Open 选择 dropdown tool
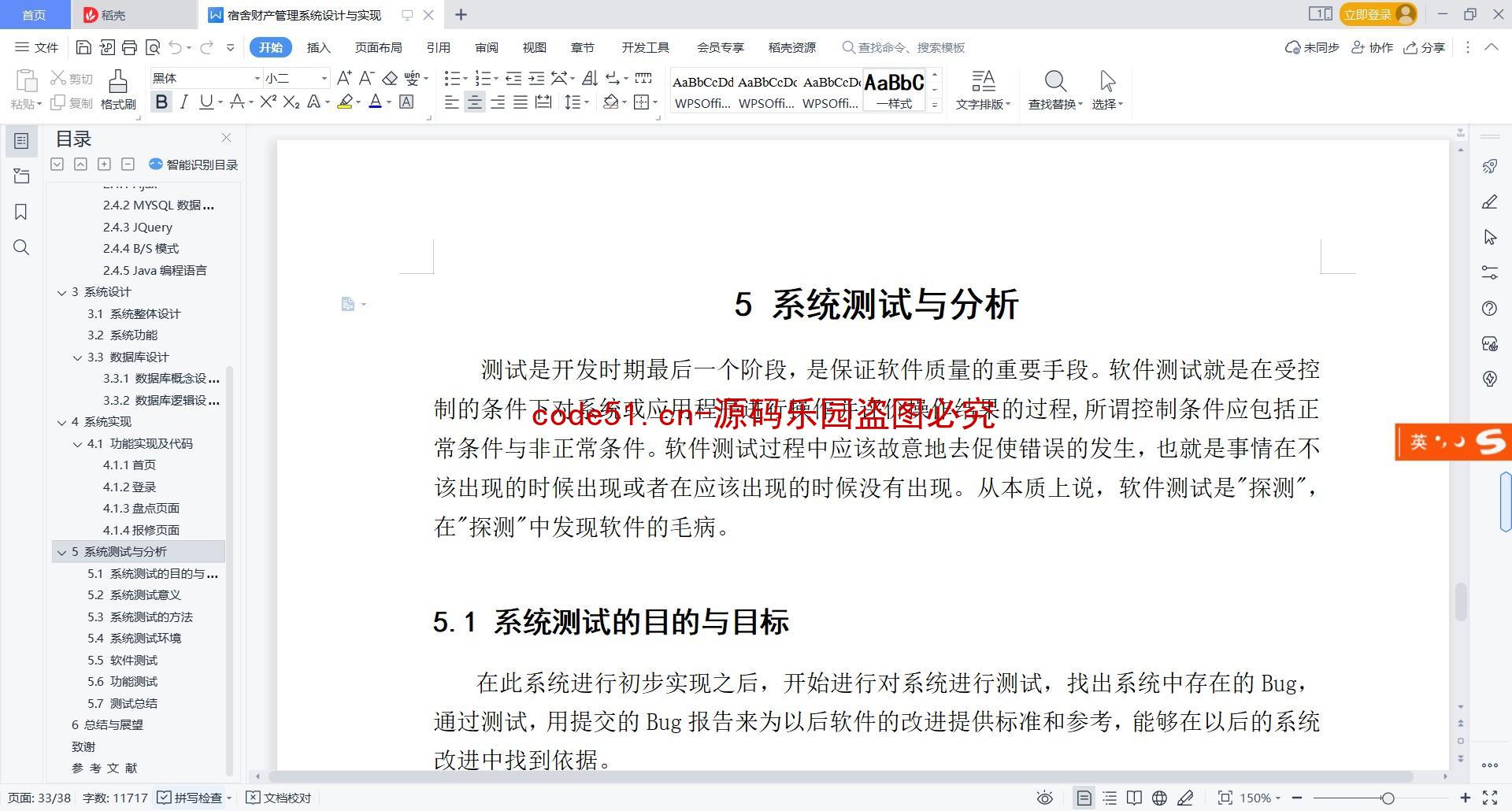This screenshot has height=811, width=1512. (x=1107, y=90)
